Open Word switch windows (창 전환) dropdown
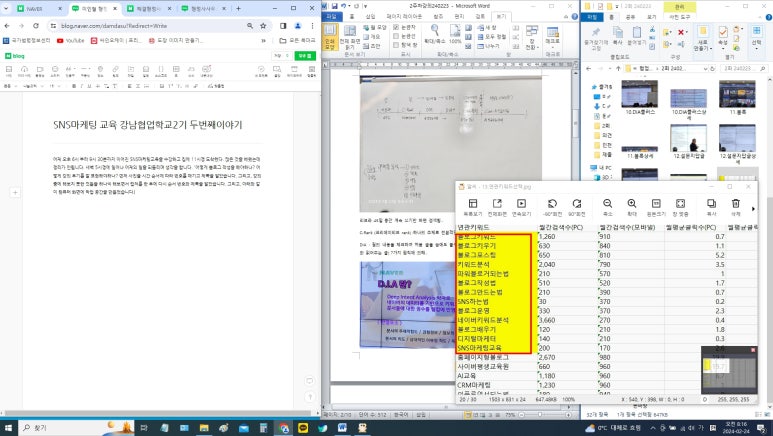Screen dimensions: 773x436 [x=532, y=37]
